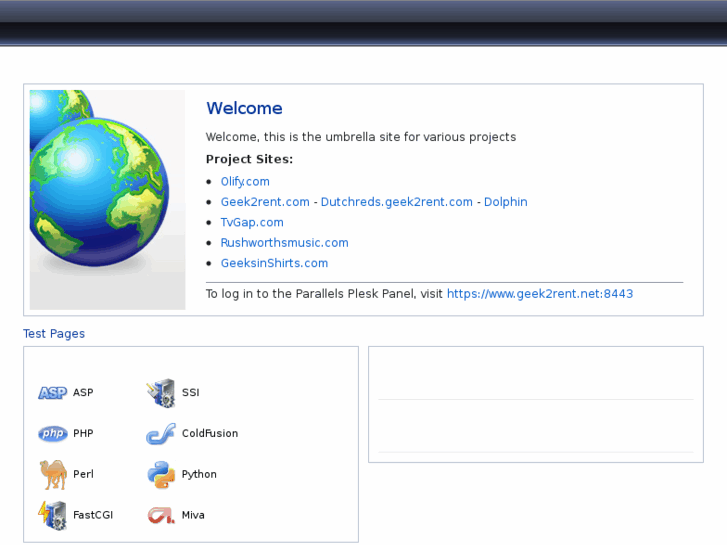Click the FastCGI lightning icon
727x545 pixels.
52,515
